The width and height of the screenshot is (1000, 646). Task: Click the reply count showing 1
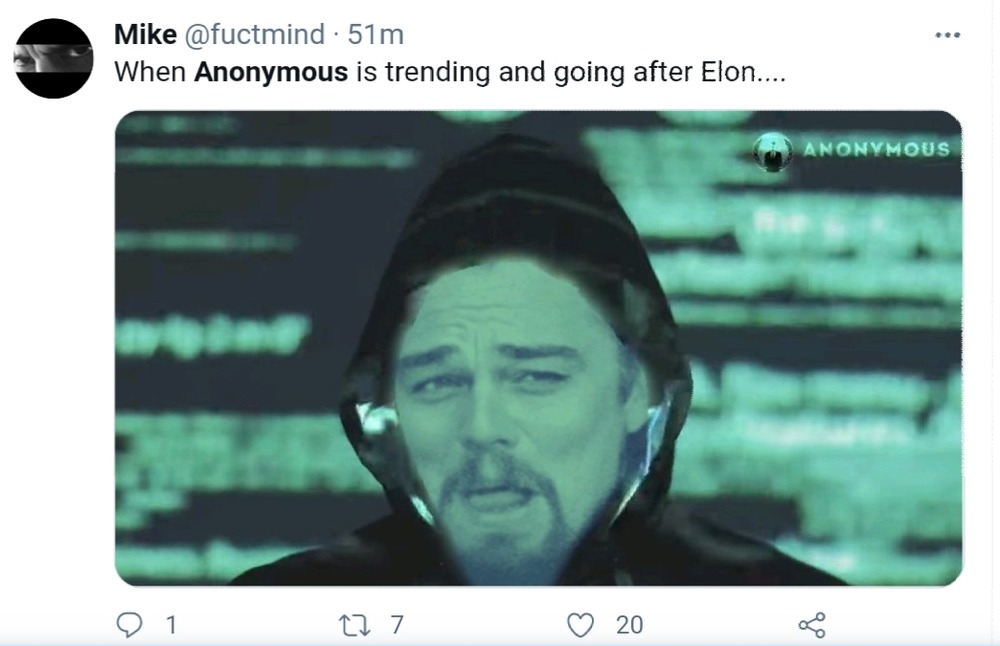coord(170,625)
